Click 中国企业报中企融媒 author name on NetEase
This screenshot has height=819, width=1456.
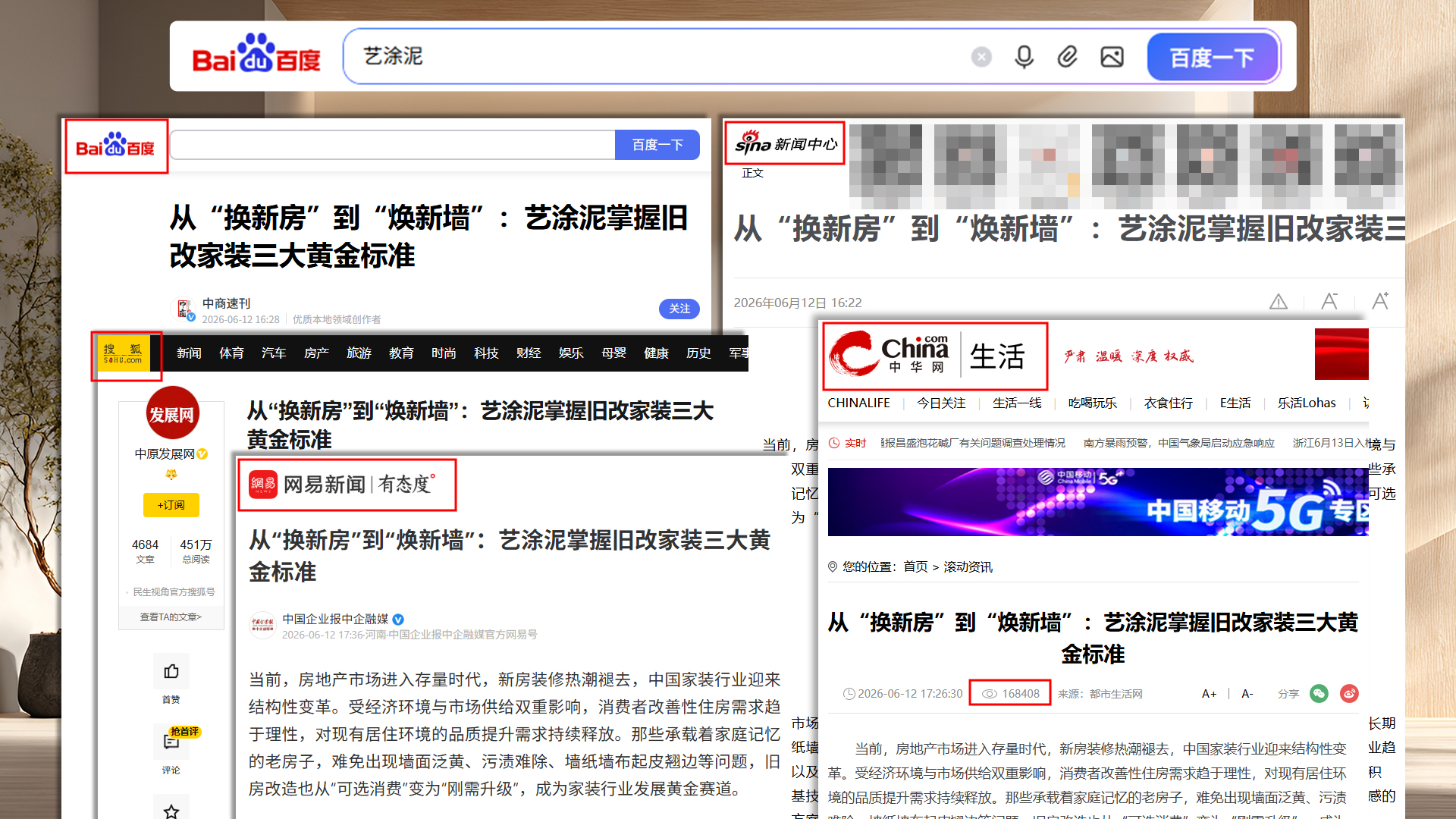[x=335, y=619]
